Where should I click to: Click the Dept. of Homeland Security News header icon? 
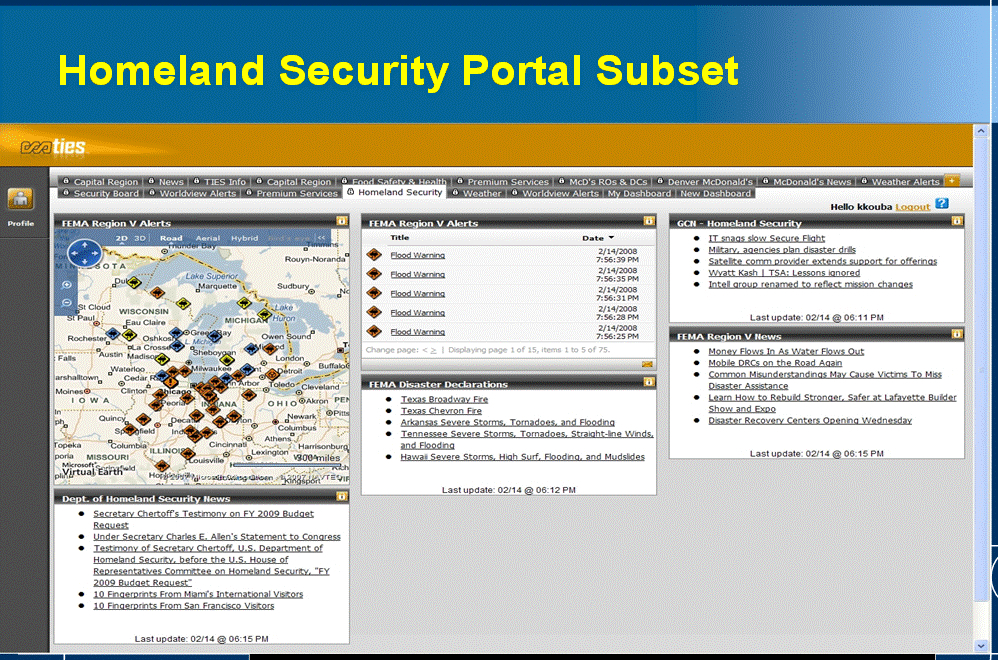342,496
